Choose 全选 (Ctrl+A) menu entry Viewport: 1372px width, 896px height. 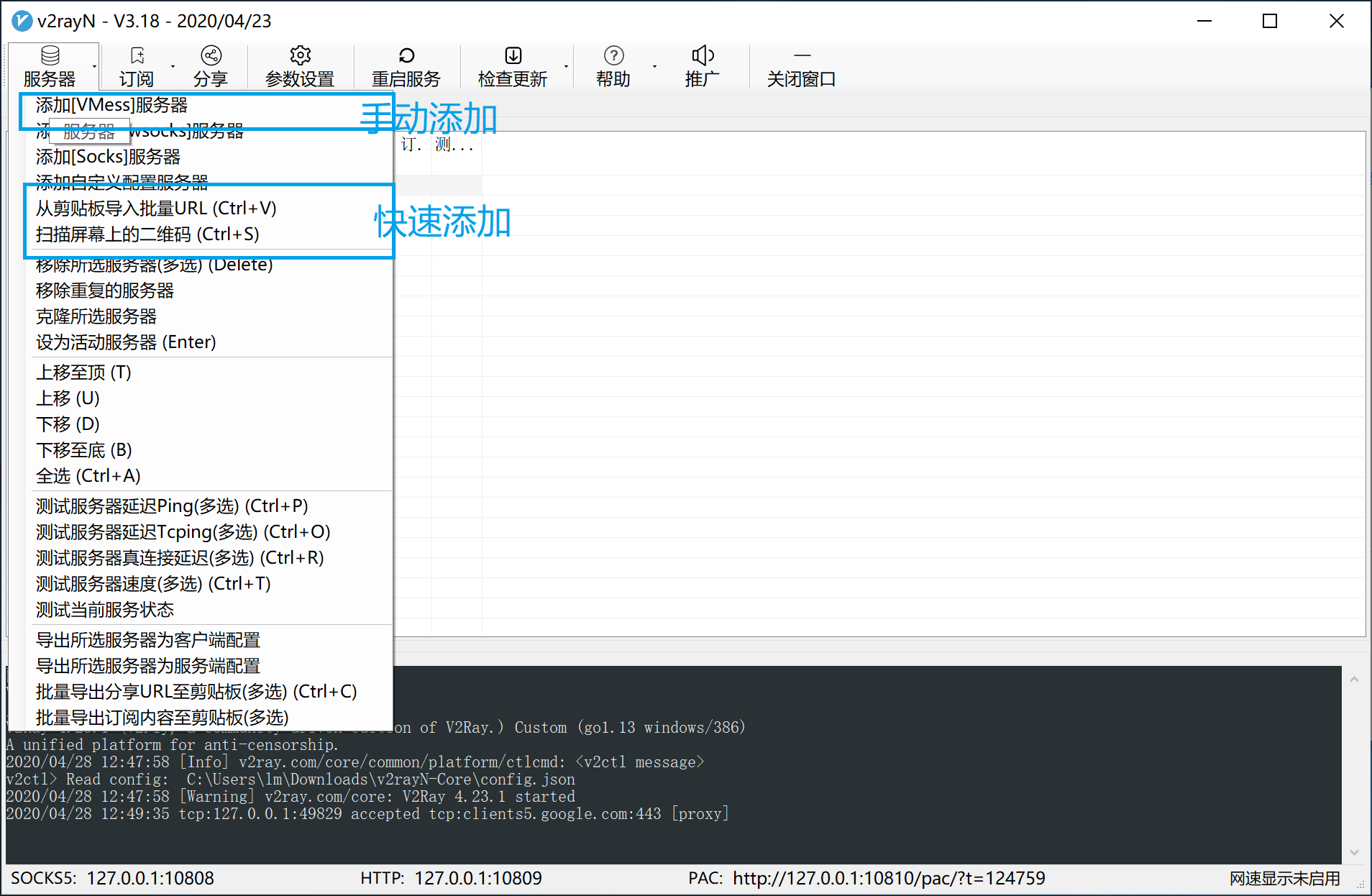88,476
